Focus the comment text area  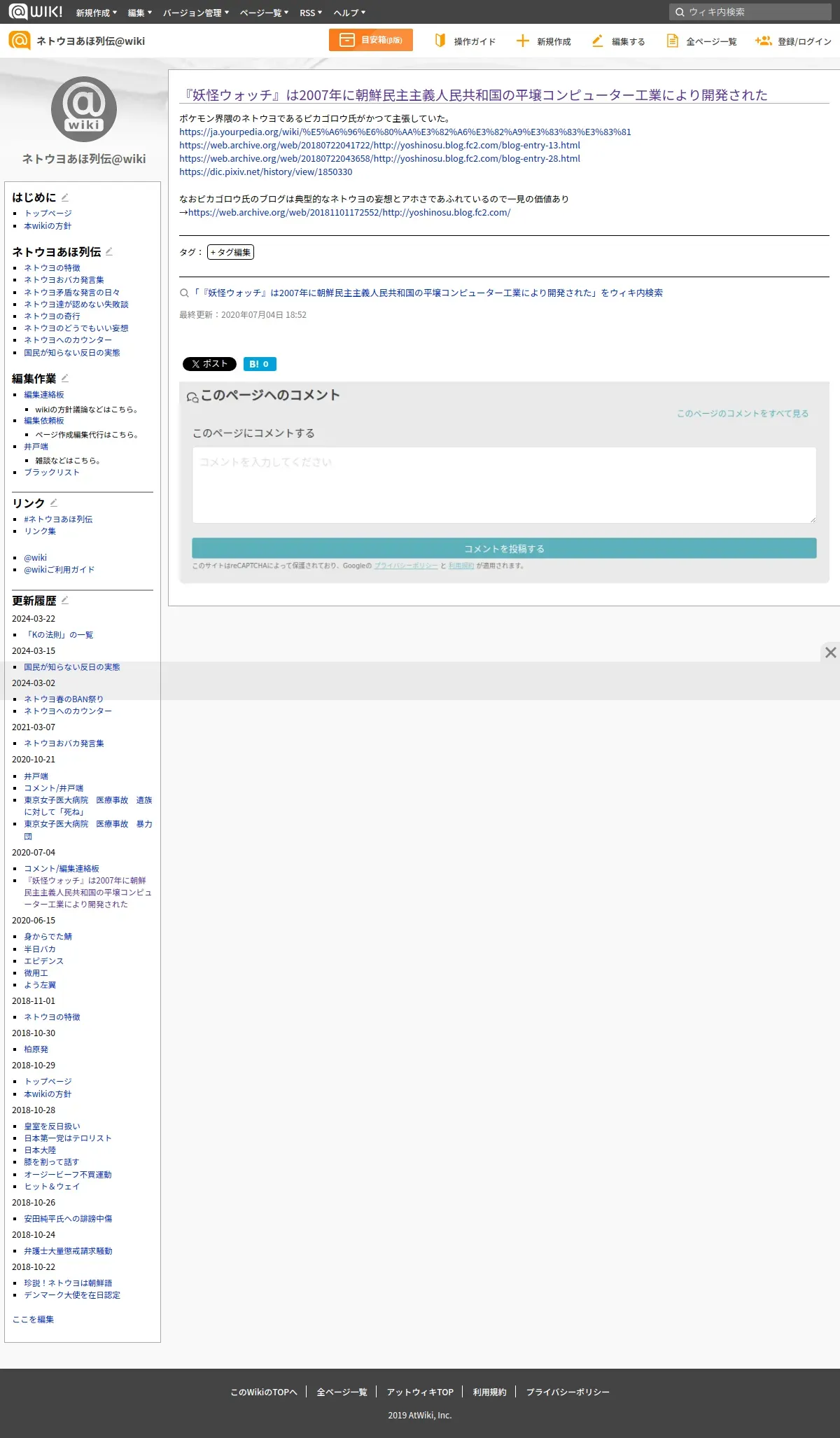[504, 485]
